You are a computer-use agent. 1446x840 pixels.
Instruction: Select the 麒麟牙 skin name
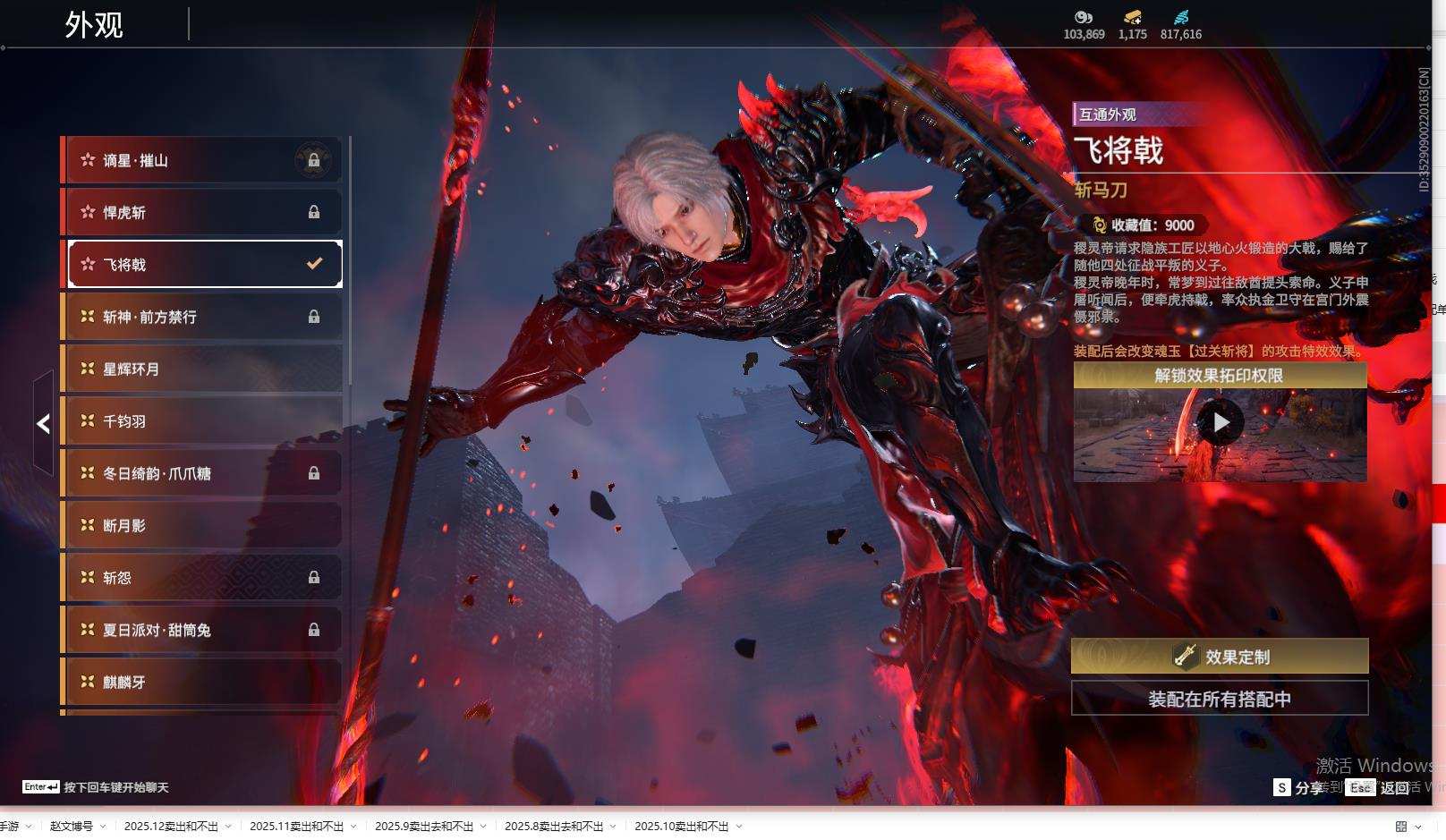click(x=124, y=682)
